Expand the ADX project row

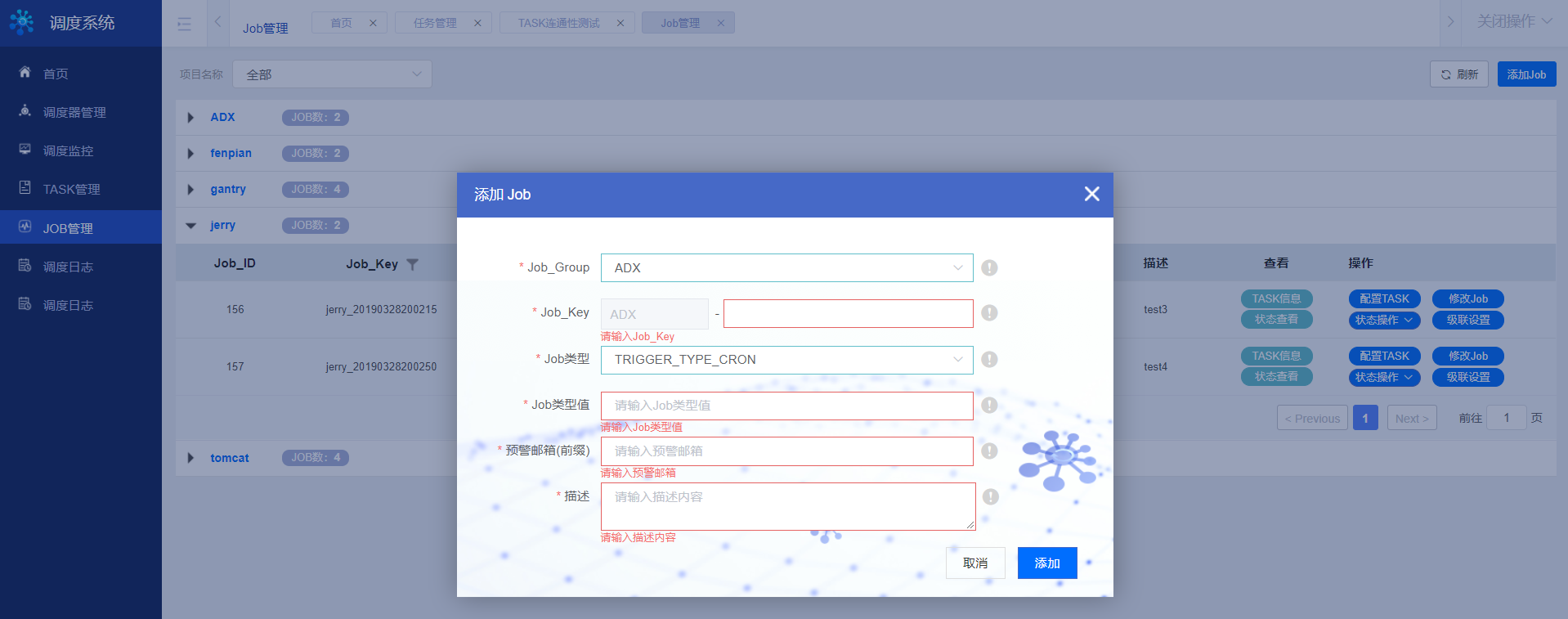click(190, 118)
